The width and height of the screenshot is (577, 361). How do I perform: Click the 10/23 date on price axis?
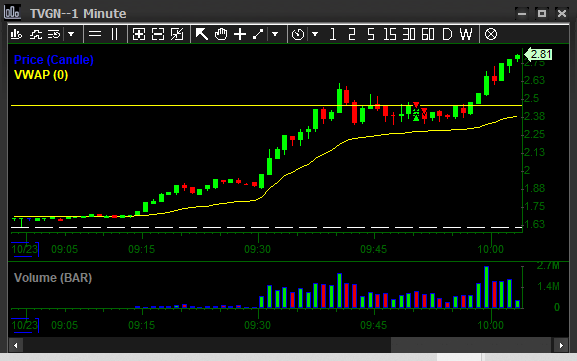[x=25, y=249]
